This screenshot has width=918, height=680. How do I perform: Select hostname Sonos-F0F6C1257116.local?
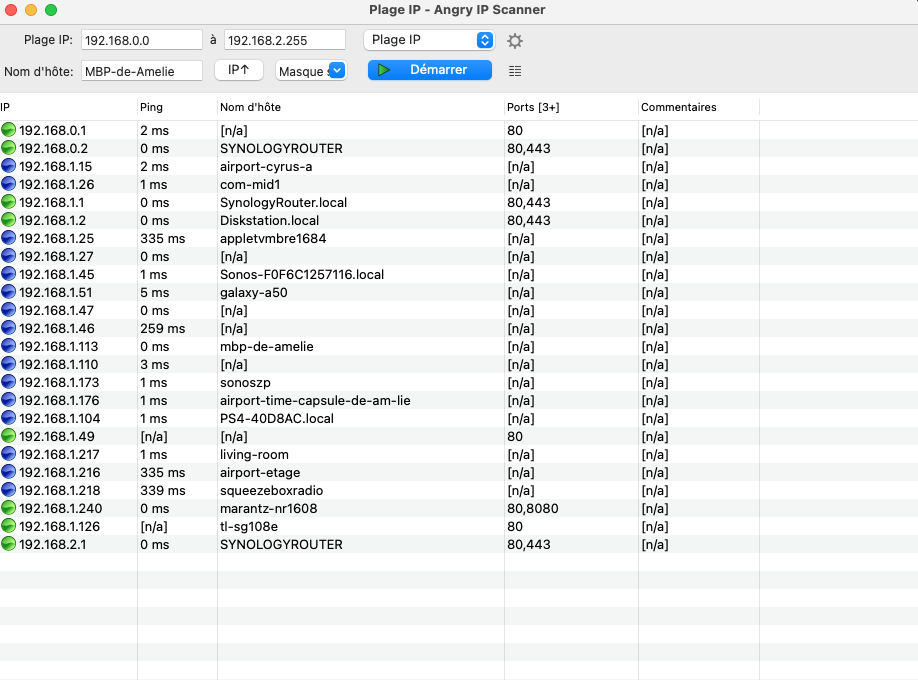click(302, 274)
